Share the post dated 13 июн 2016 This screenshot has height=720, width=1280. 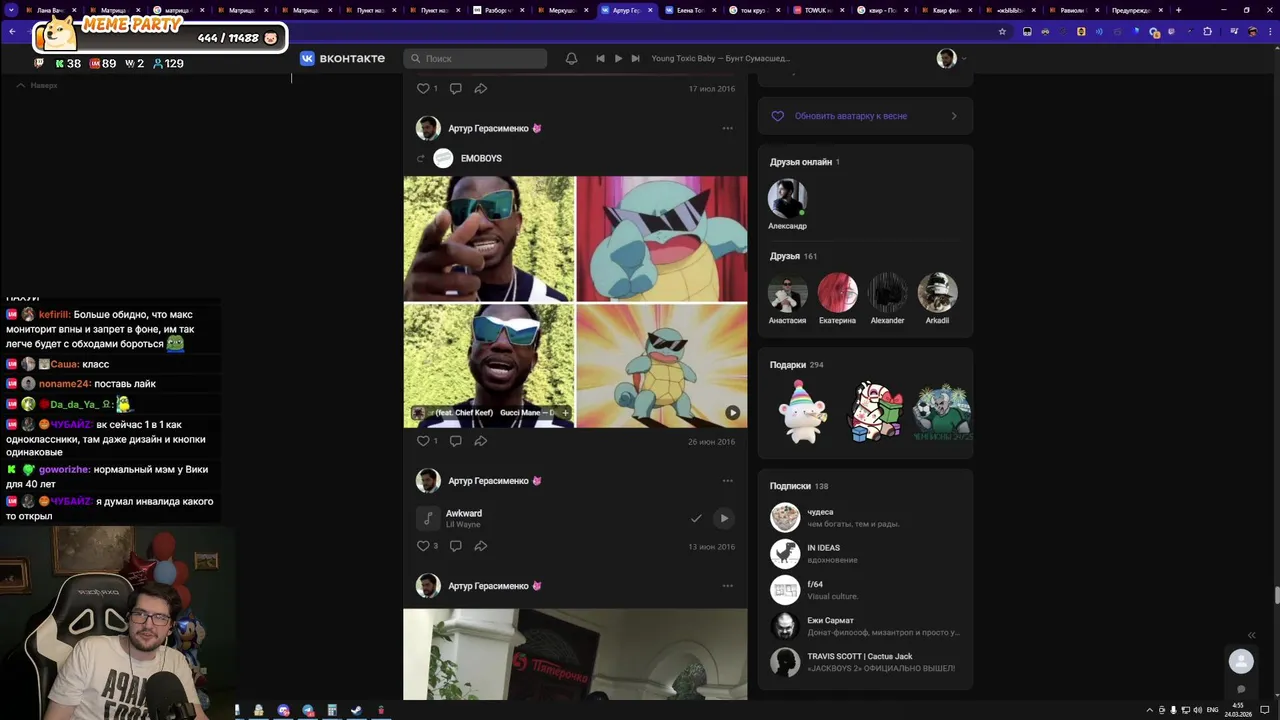point(481,546)
